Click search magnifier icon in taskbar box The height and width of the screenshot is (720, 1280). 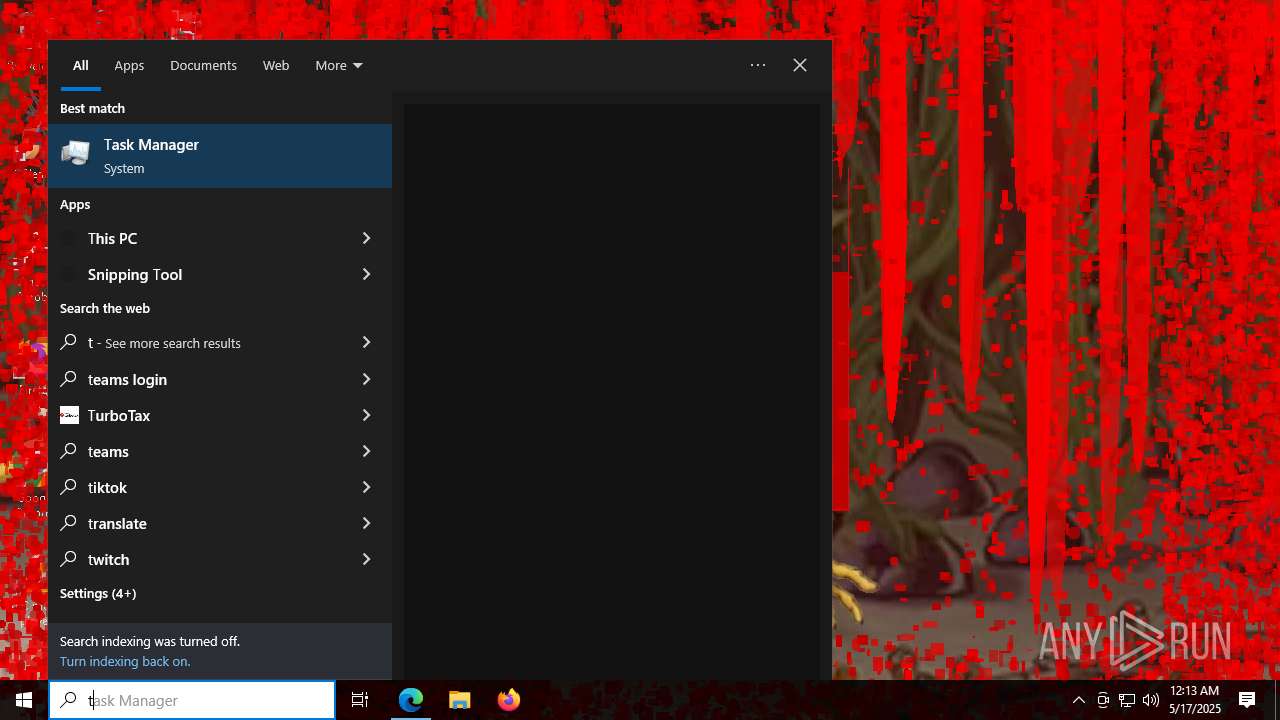68,700
